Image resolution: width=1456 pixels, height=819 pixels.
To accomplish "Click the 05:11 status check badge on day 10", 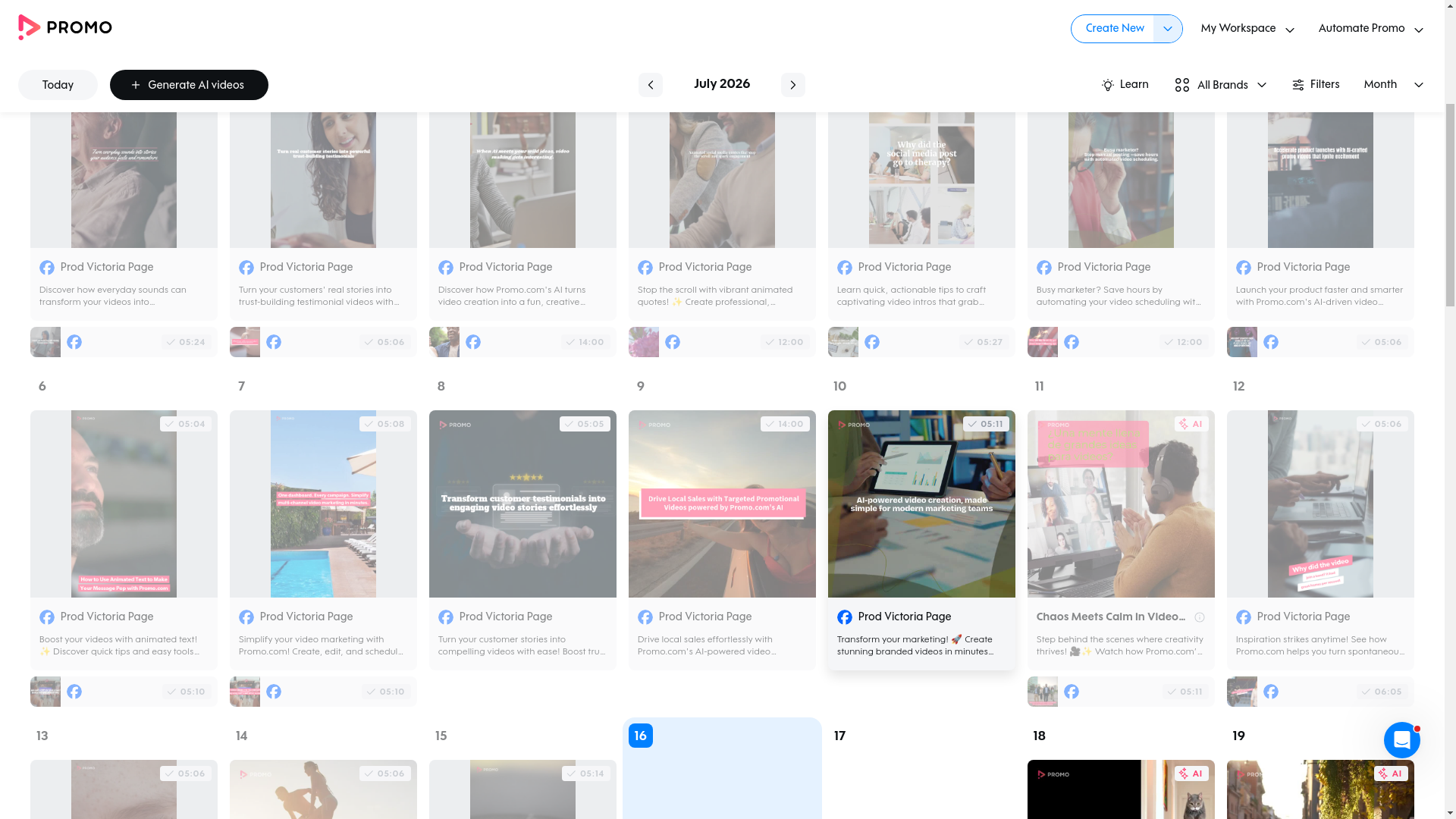I will coord(986,424).
